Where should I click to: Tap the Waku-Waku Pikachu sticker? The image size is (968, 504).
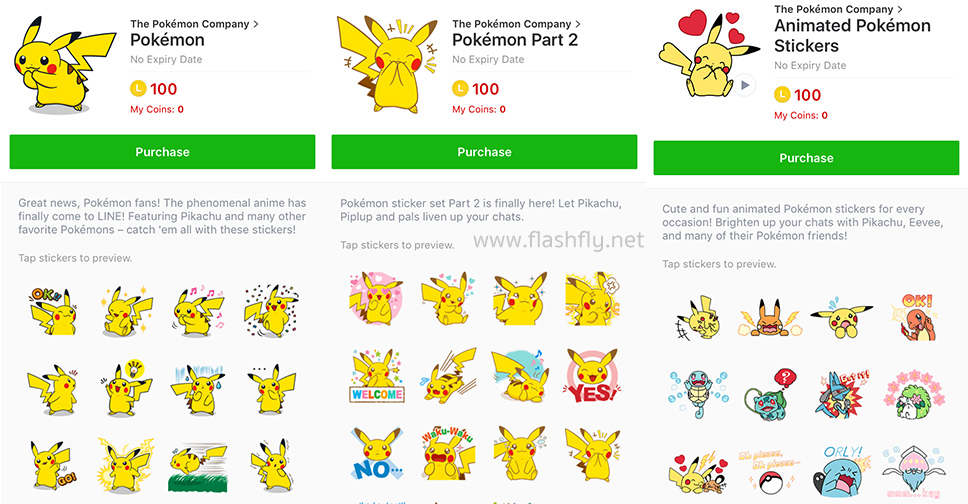click(448, 453)
